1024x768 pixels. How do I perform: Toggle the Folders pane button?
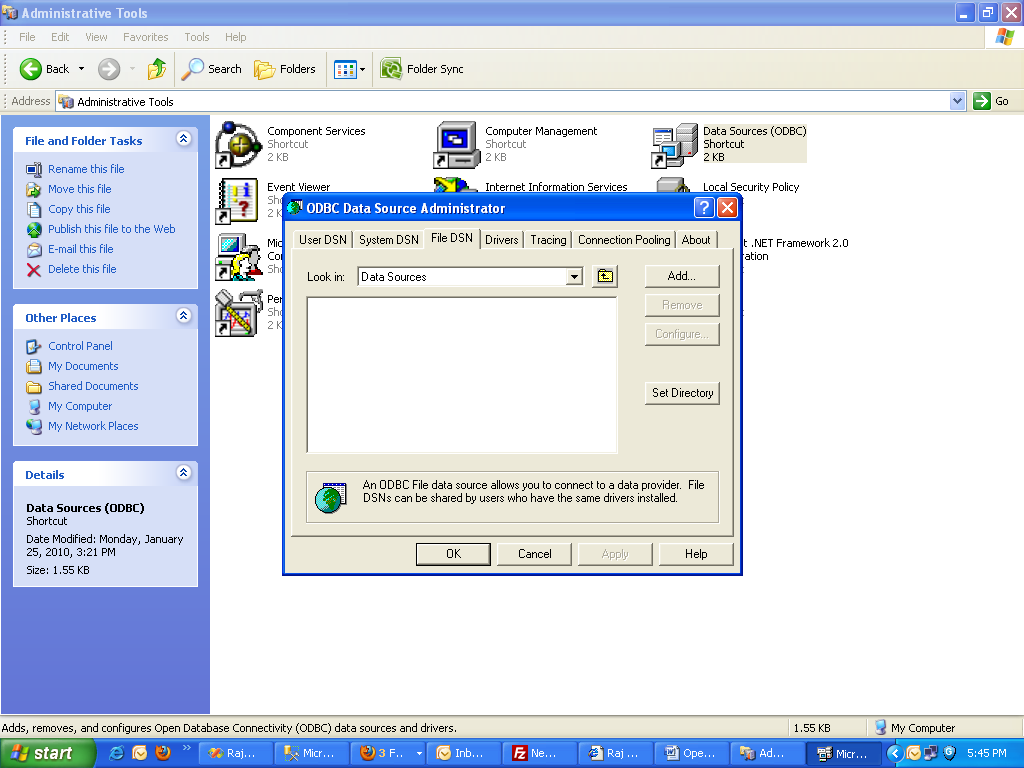[x=285, y=69]
